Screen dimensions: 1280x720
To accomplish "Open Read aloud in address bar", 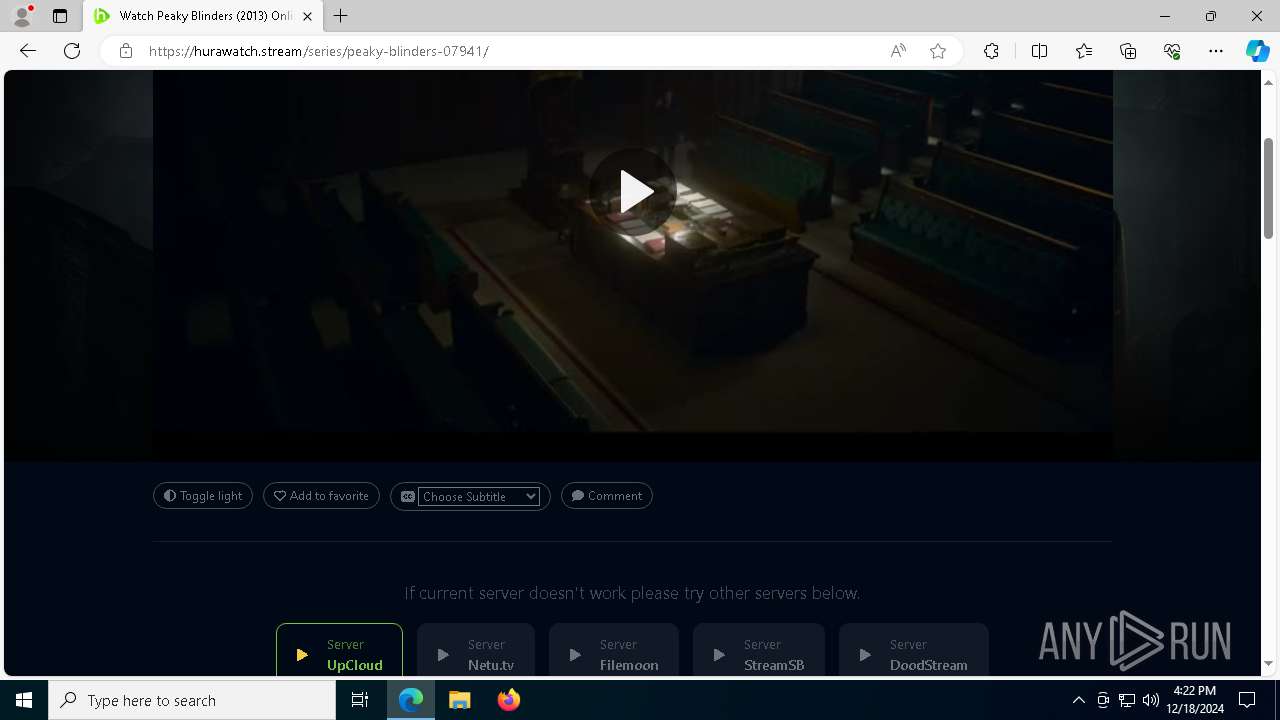I will click(898, 51).
